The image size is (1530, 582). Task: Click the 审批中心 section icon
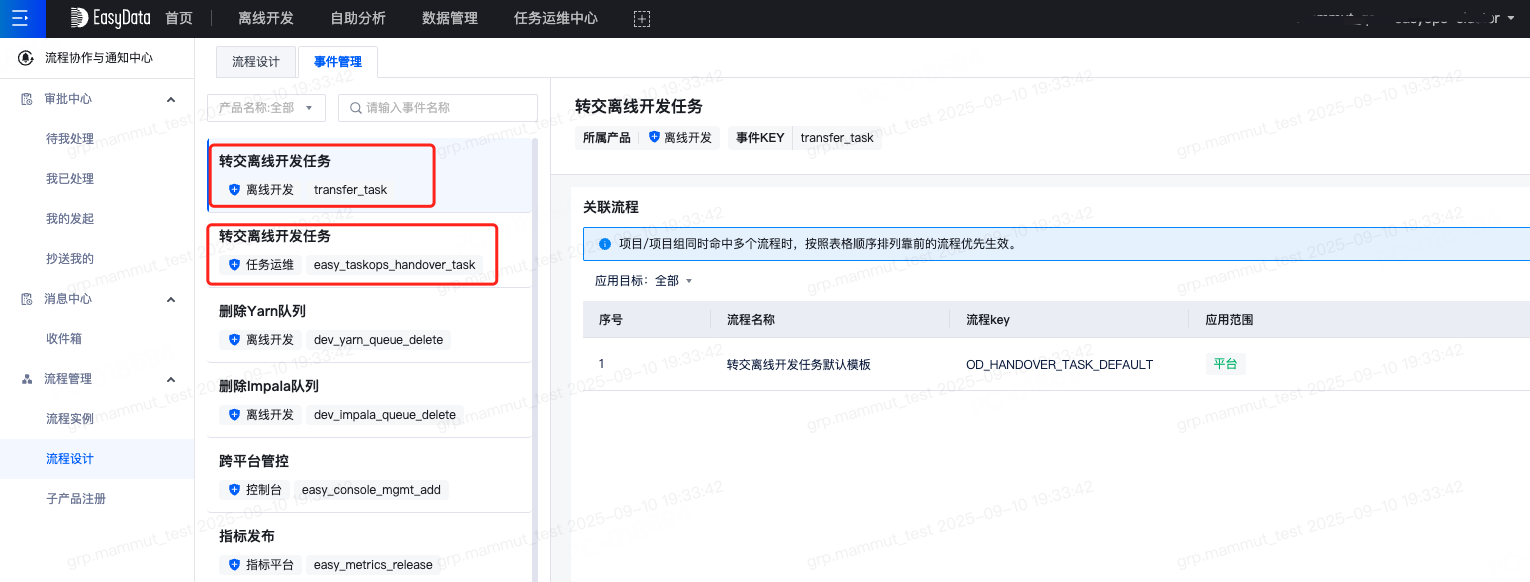27,99
